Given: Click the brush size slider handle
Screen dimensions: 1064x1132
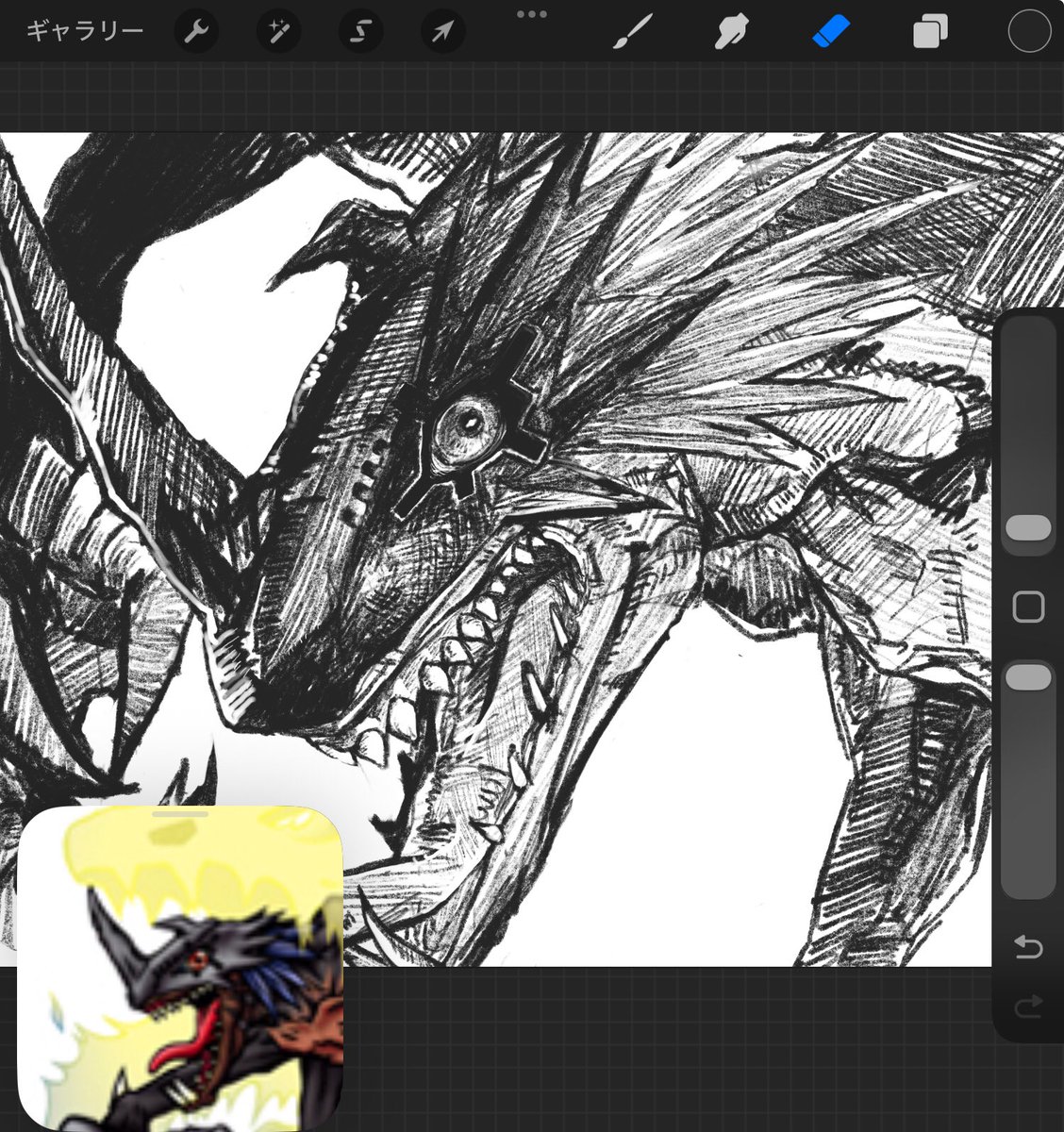Looking at the screenshot, I should 1028,527.
